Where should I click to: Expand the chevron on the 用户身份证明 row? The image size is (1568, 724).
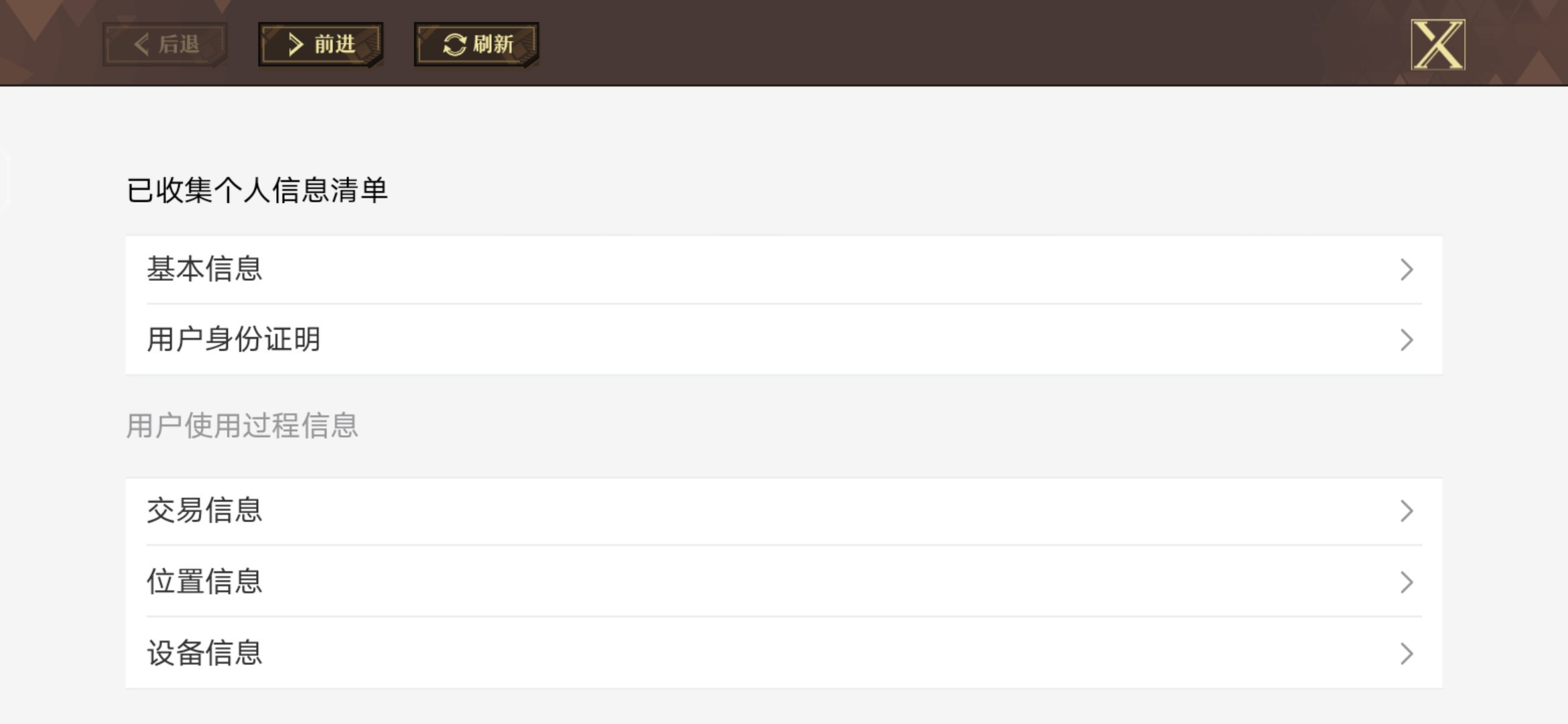coord(1407,340)
